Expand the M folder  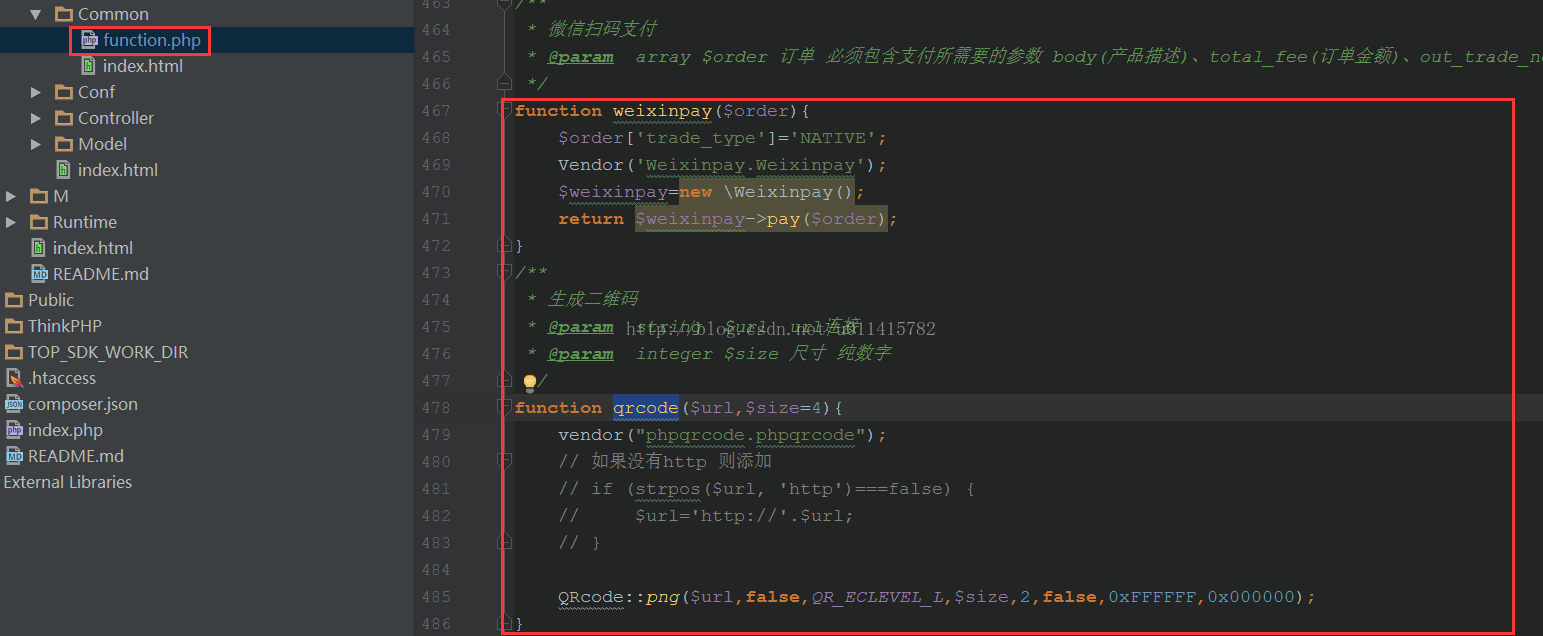click(11, 196)
